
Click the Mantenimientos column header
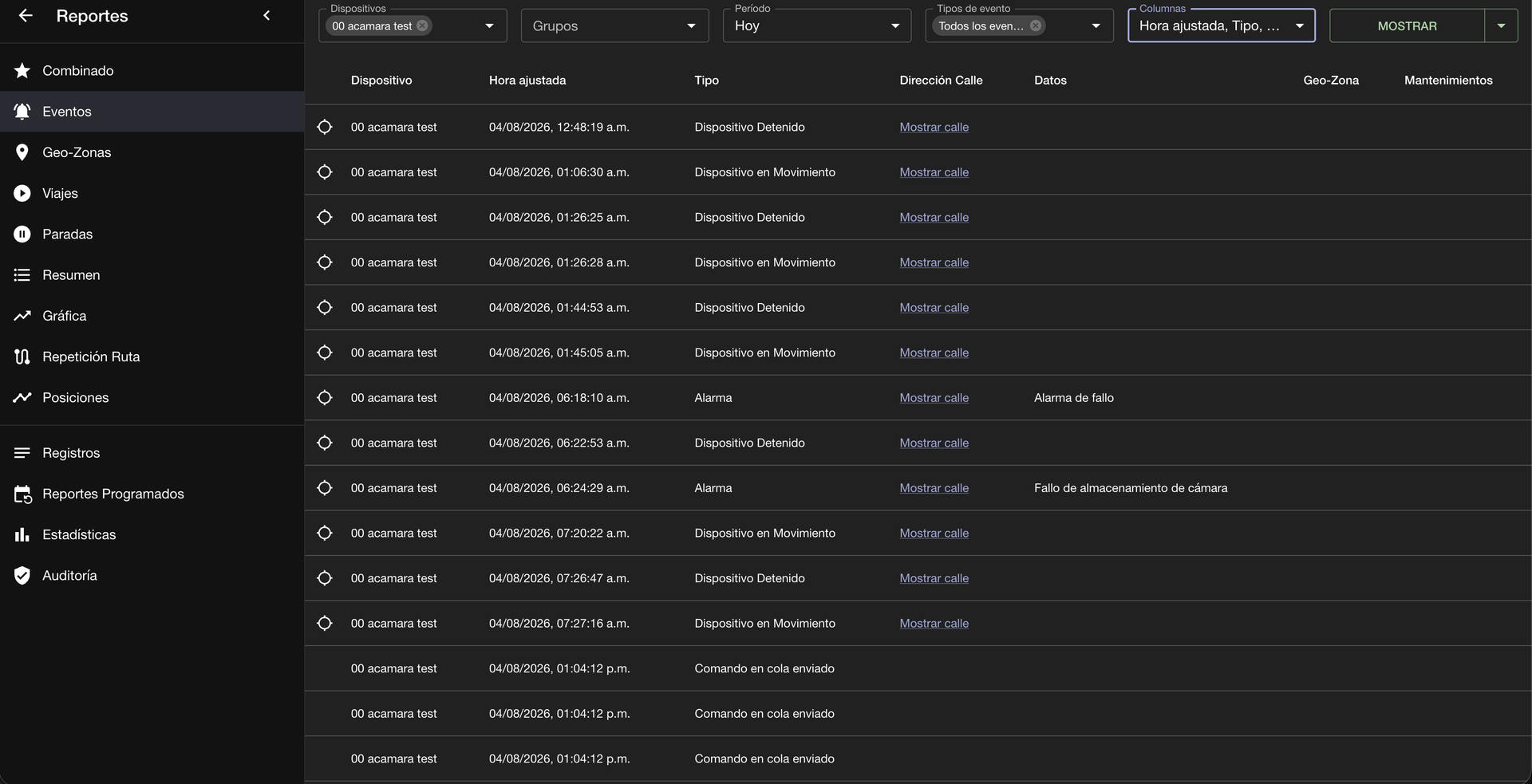click(1448, 81)
